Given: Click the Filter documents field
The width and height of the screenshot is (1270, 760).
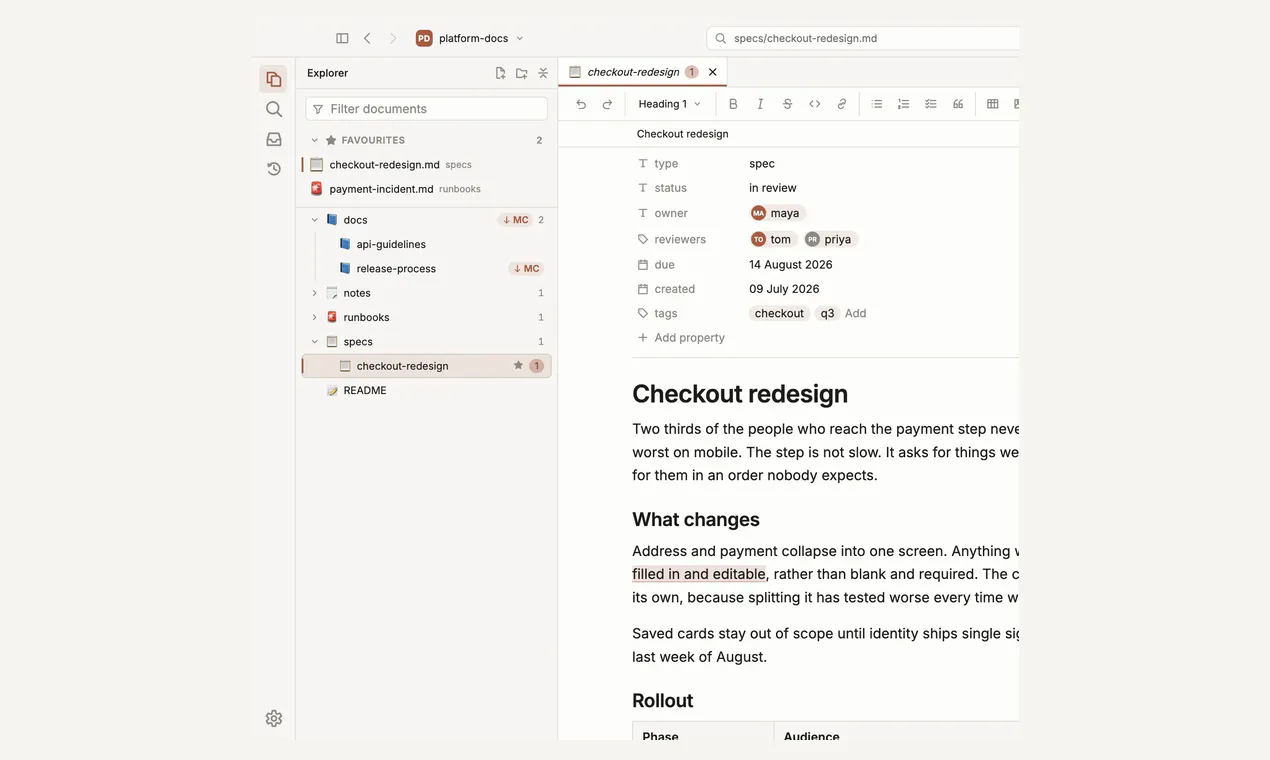Looking at the screenshot, I should pyautogui.click(x=427, y=109).
